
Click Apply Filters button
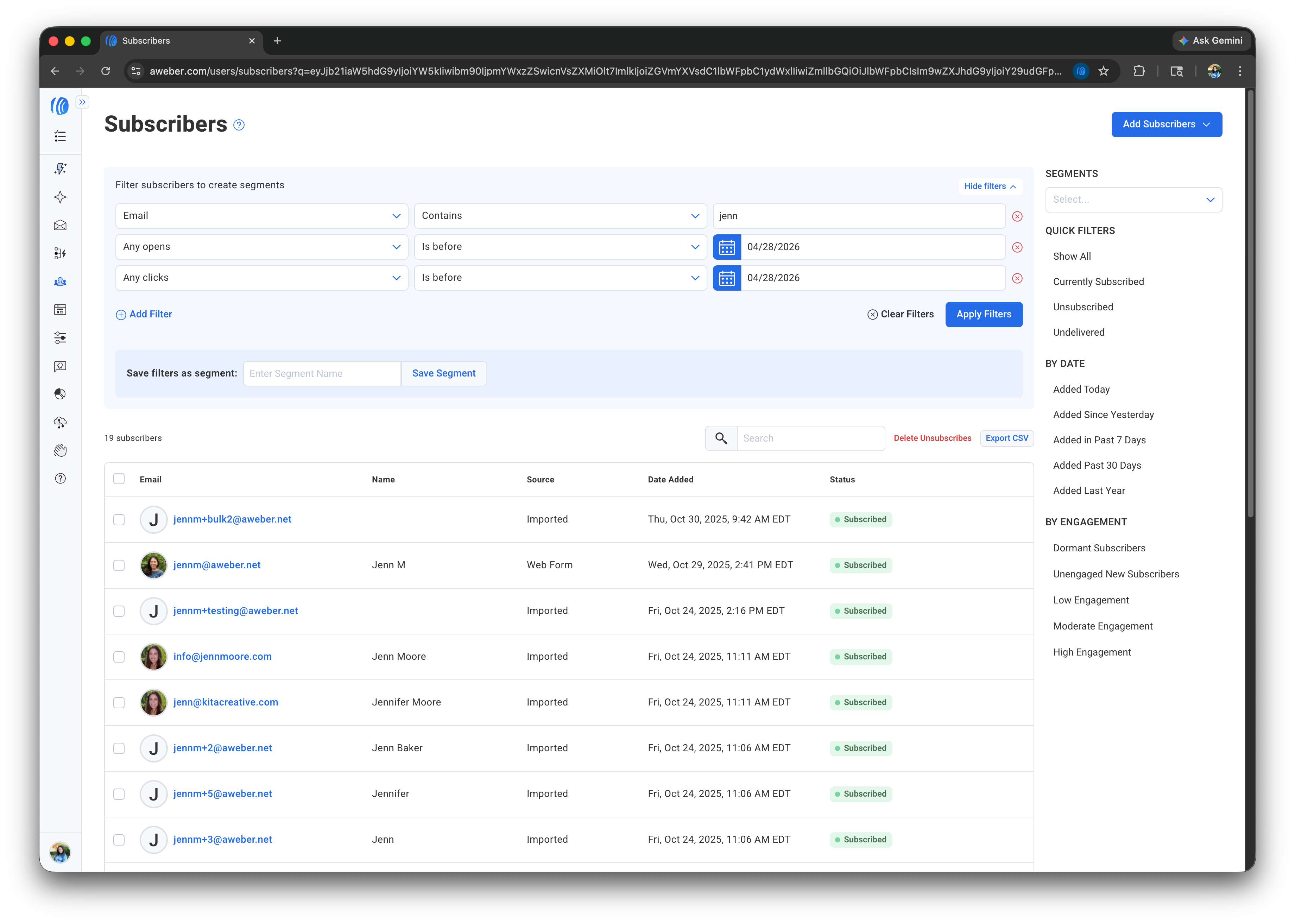tap(984, 314)
